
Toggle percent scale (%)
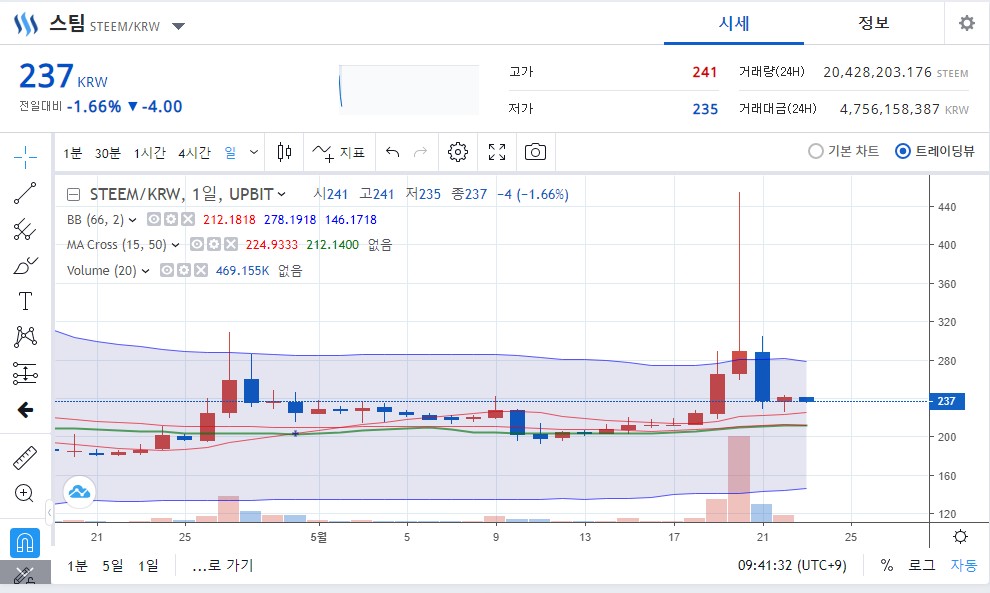(x=887, y=565)
